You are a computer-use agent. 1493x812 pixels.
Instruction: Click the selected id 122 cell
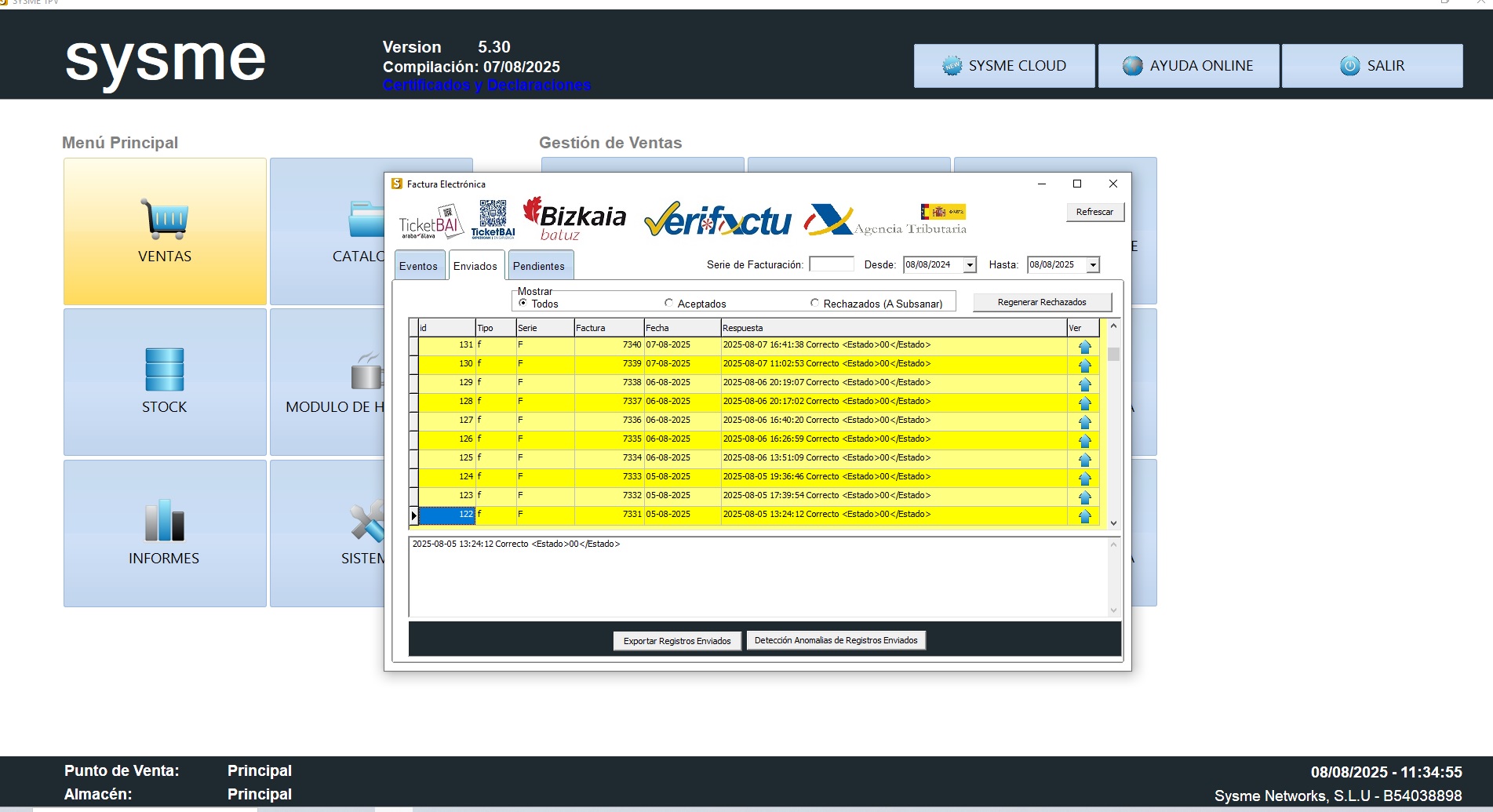(x=446, y=515)
